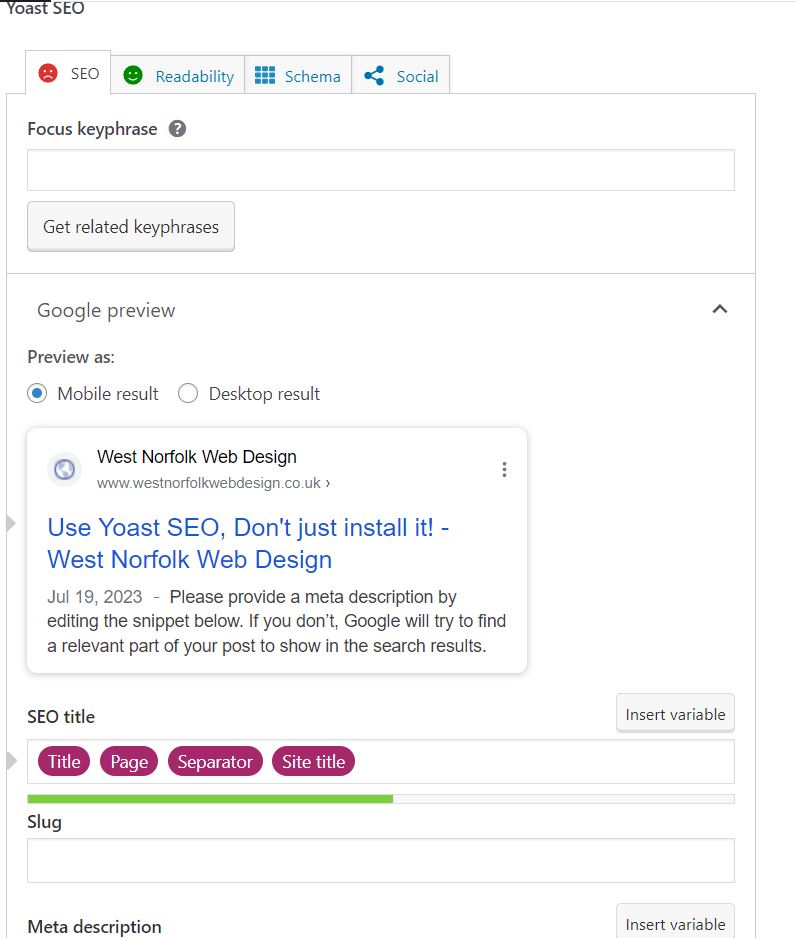
Task: Select the Desktop result radio button
Action: point(188,393)
